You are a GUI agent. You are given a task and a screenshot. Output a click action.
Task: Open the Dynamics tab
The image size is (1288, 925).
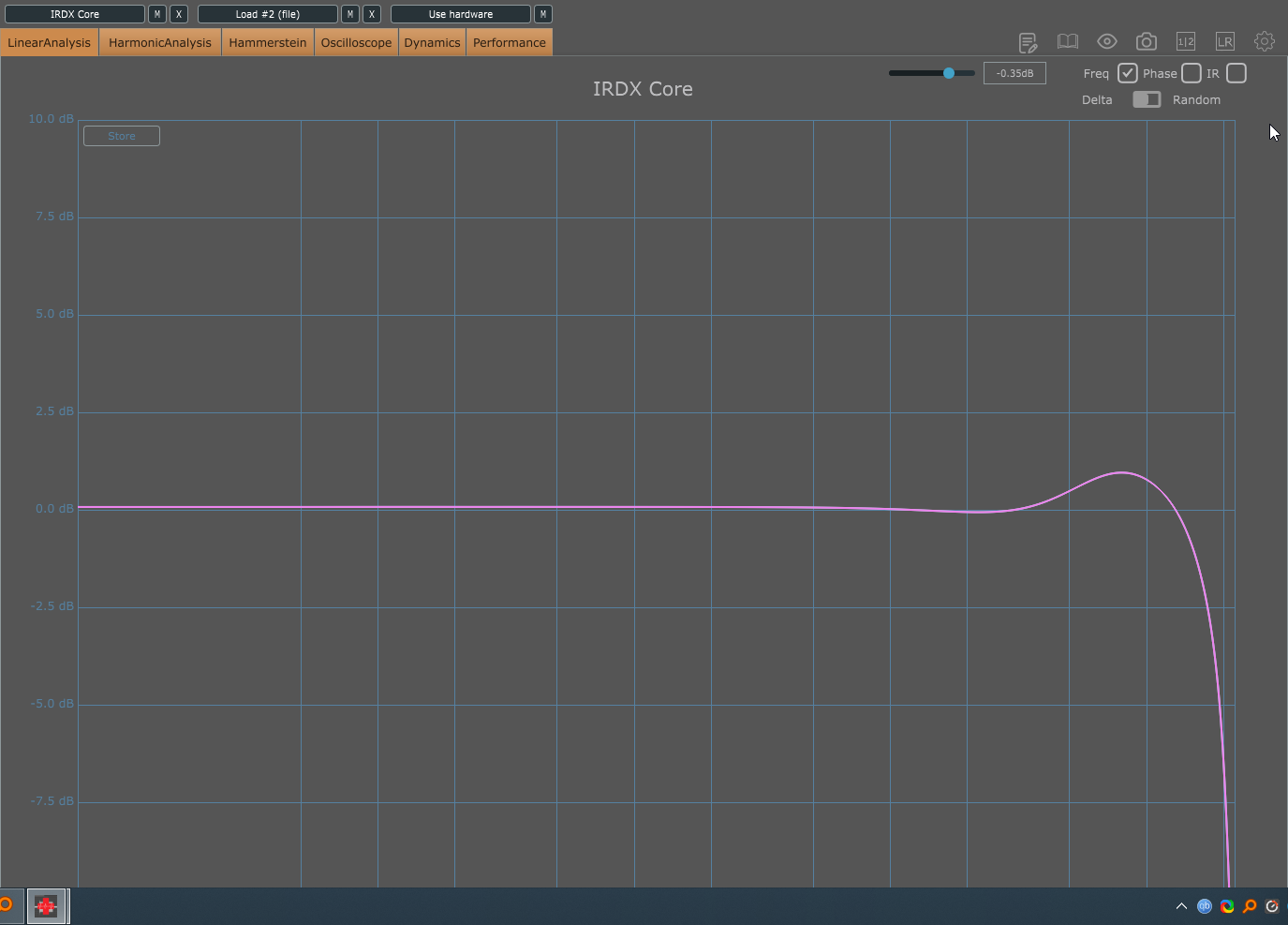coord(433,42)
